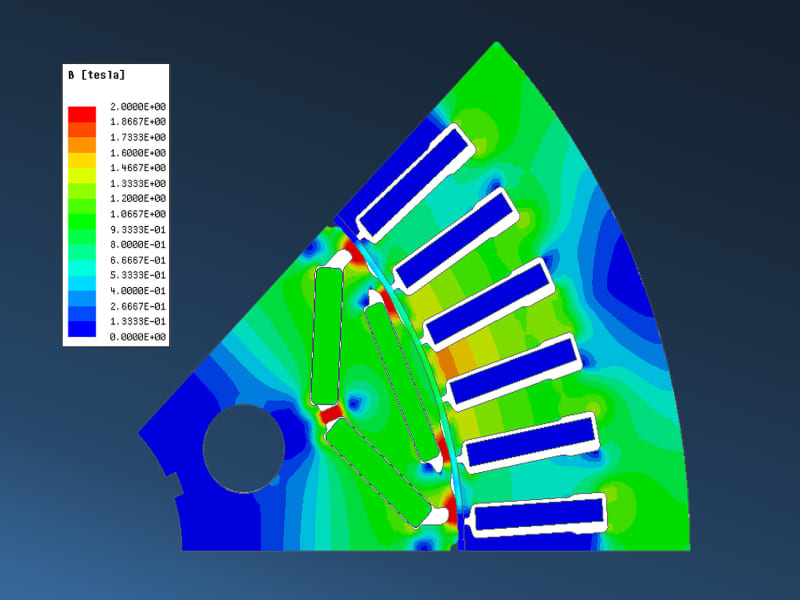The image size is (800, 600).
Task: Select the bottommost blue stator slot winding
Action: pyautogui.click(x=540, y=516)
